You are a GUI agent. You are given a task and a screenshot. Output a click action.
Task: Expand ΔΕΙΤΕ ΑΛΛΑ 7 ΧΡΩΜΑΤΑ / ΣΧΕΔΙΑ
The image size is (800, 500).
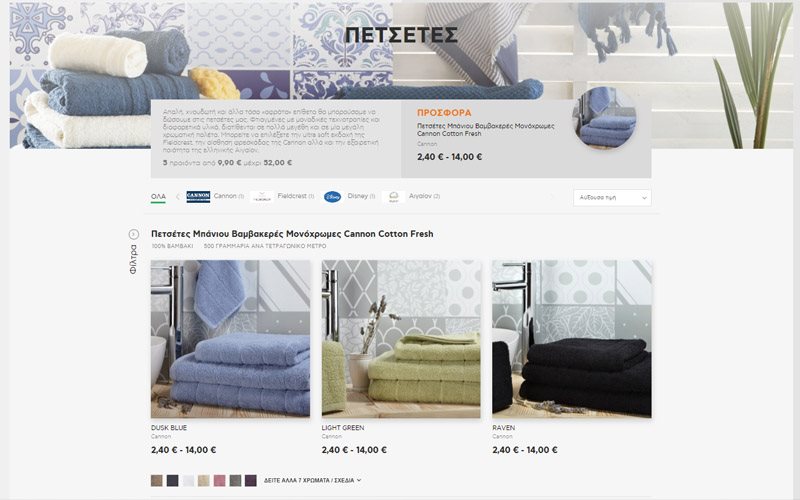pos(312,480)
